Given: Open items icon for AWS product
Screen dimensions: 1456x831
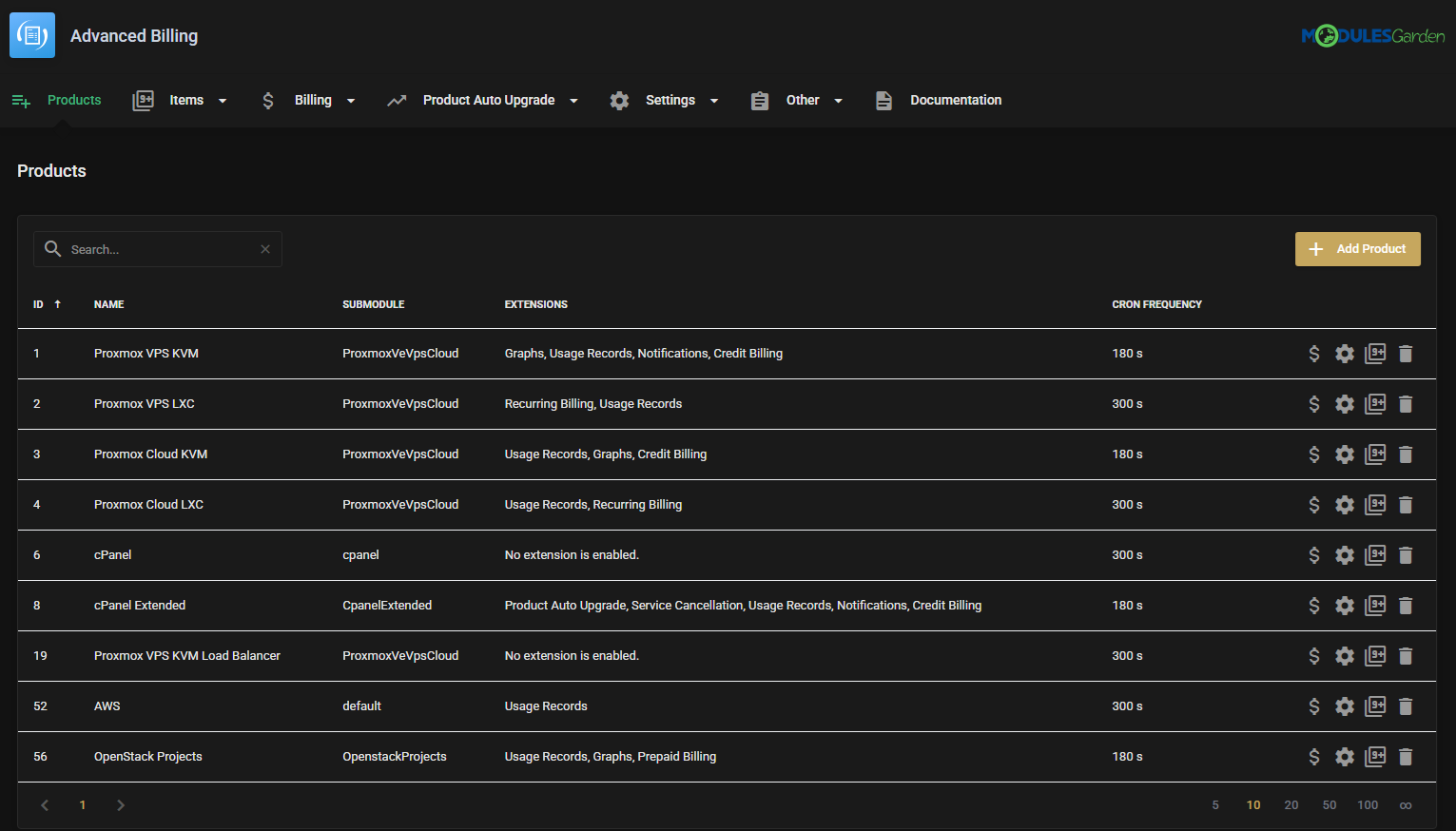Looking at the screenshot, I should click(x=1375, y=706).
